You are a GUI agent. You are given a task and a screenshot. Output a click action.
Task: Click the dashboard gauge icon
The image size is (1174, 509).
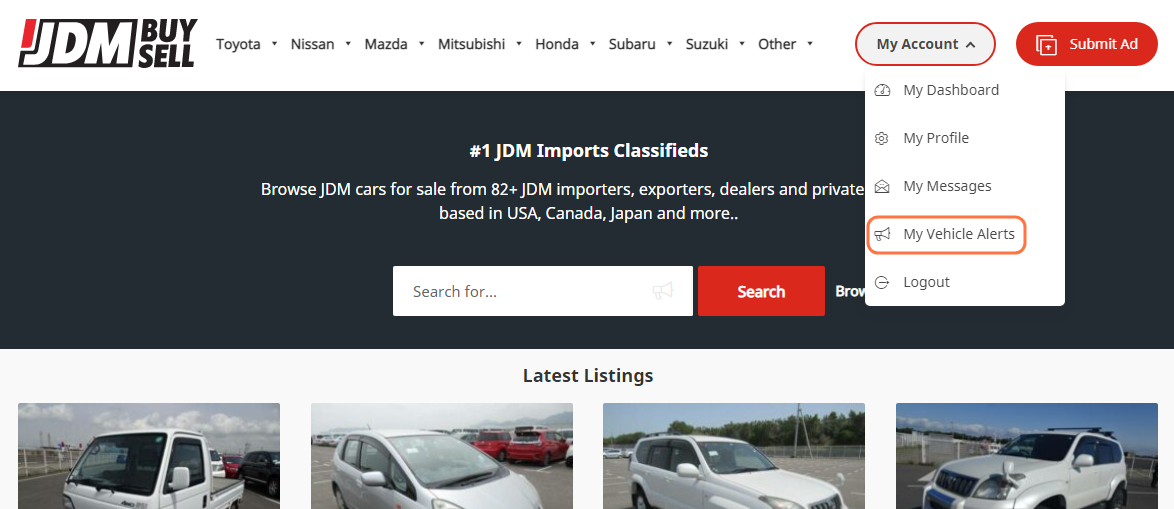(882, 90)
